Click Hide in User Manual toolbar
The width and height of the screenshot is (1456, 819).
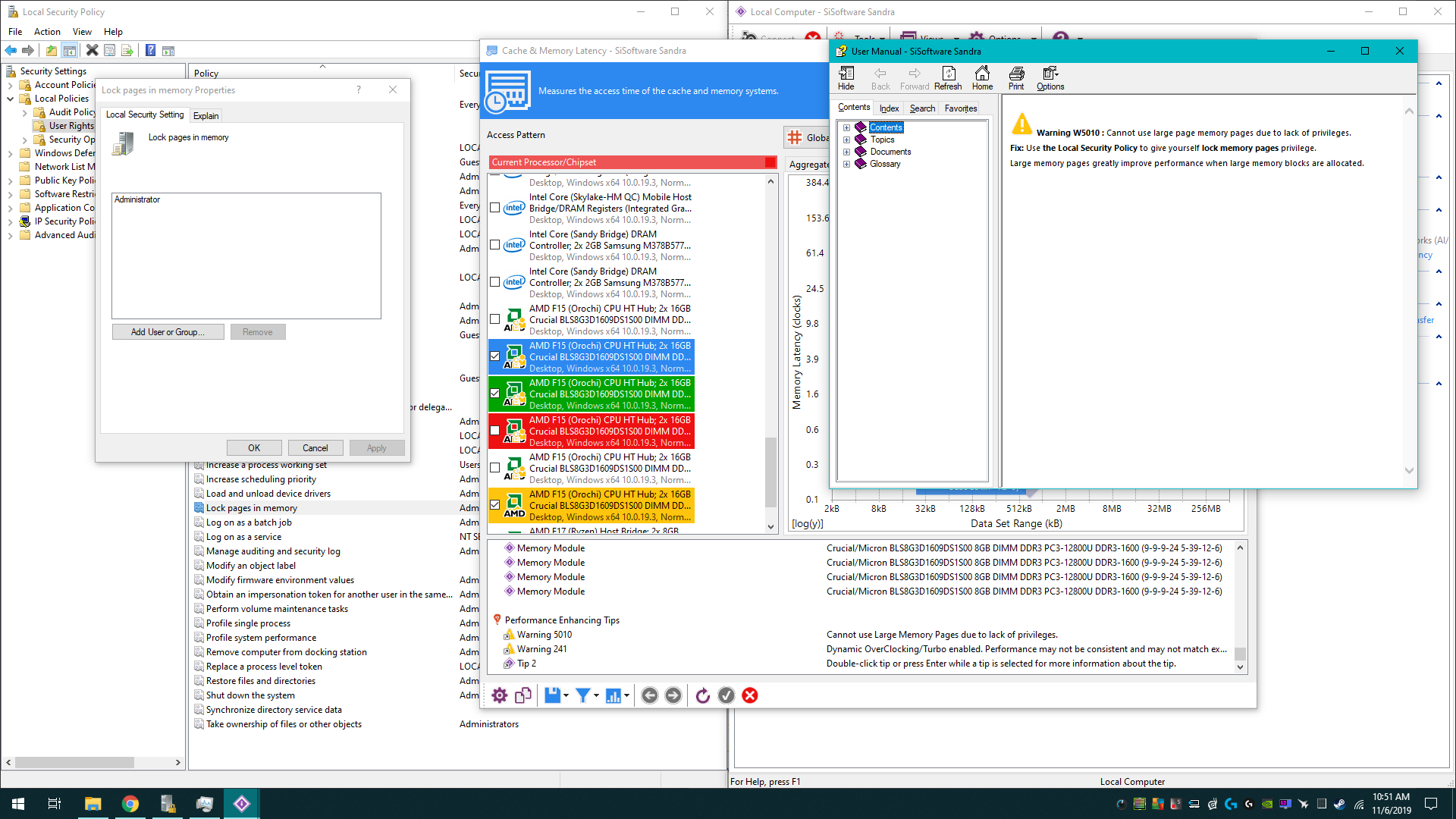pyautogui.click(x=846, y=78)
